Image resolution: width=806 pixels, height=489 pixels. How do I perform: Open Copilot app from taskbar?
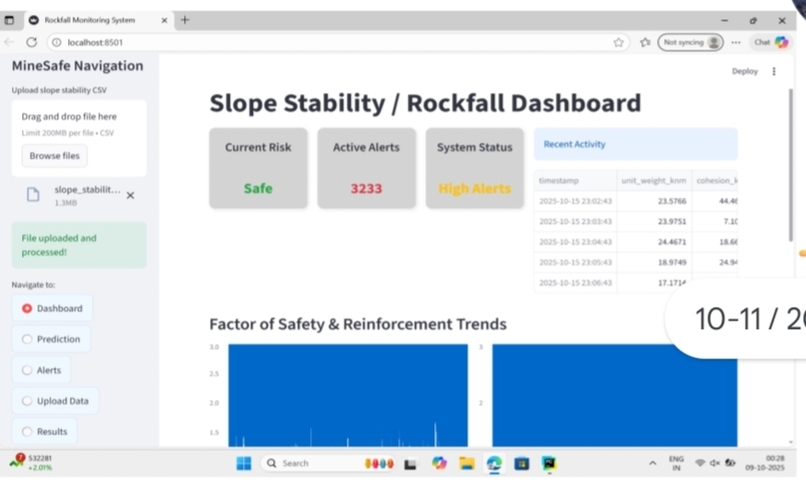(439, 463)
